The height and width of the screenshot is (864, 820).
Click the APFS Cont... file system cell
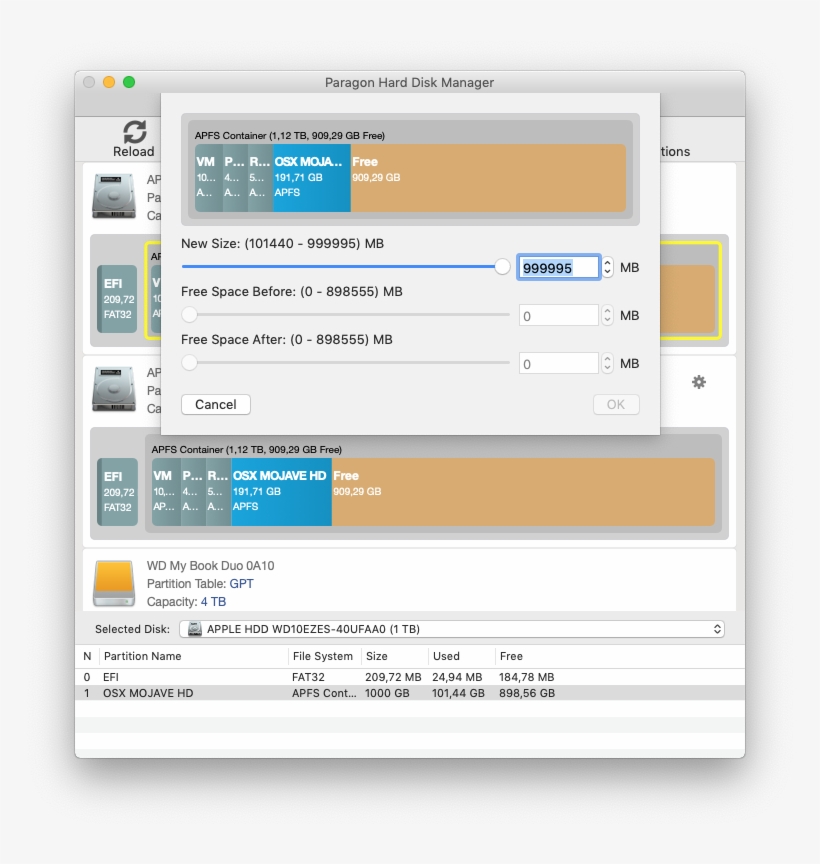[324, 693]
